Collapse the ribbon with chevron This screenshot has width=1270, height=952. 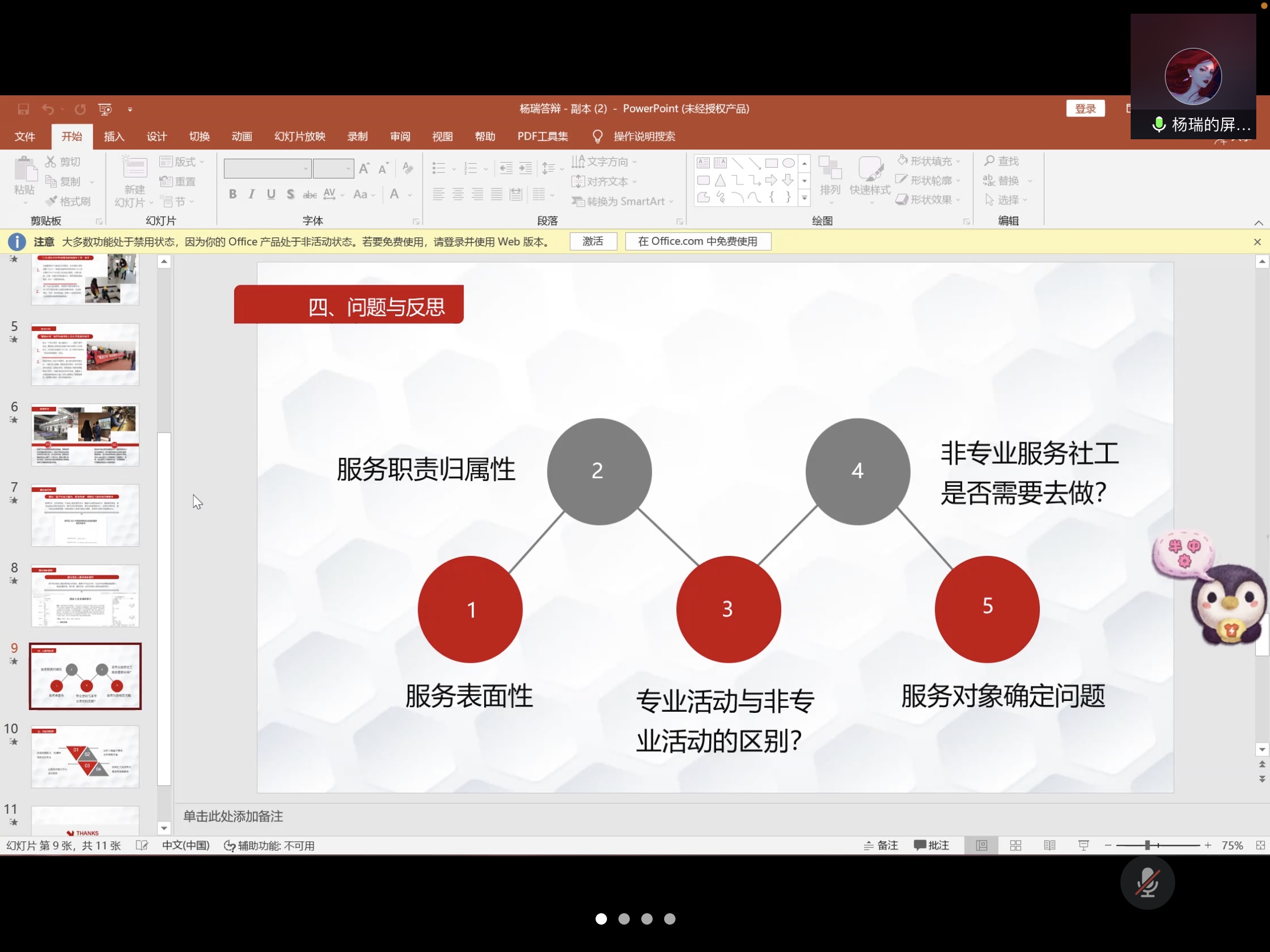[1258, 223]
